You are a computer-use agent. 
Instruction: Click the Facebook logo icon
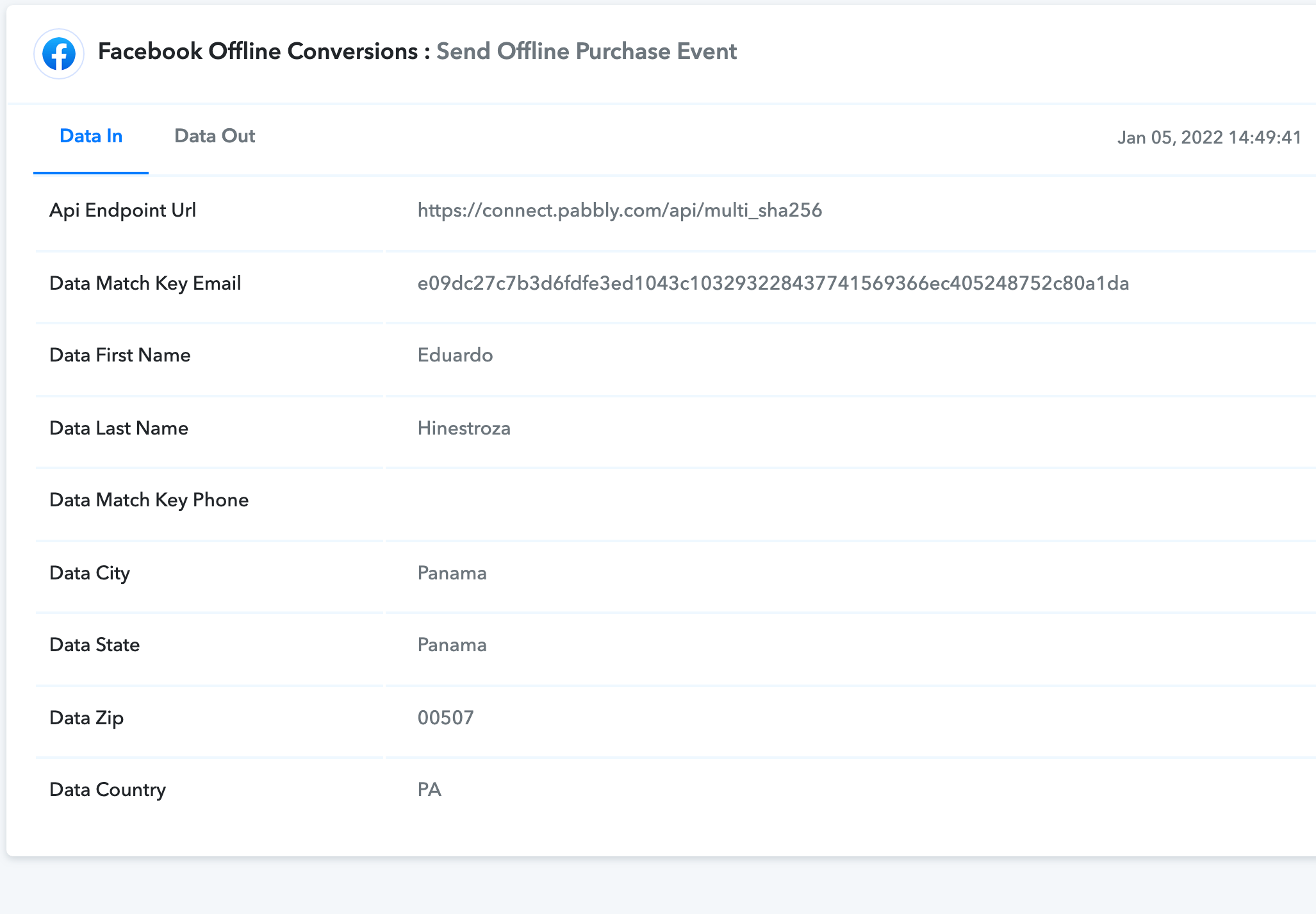pos(59,54)
